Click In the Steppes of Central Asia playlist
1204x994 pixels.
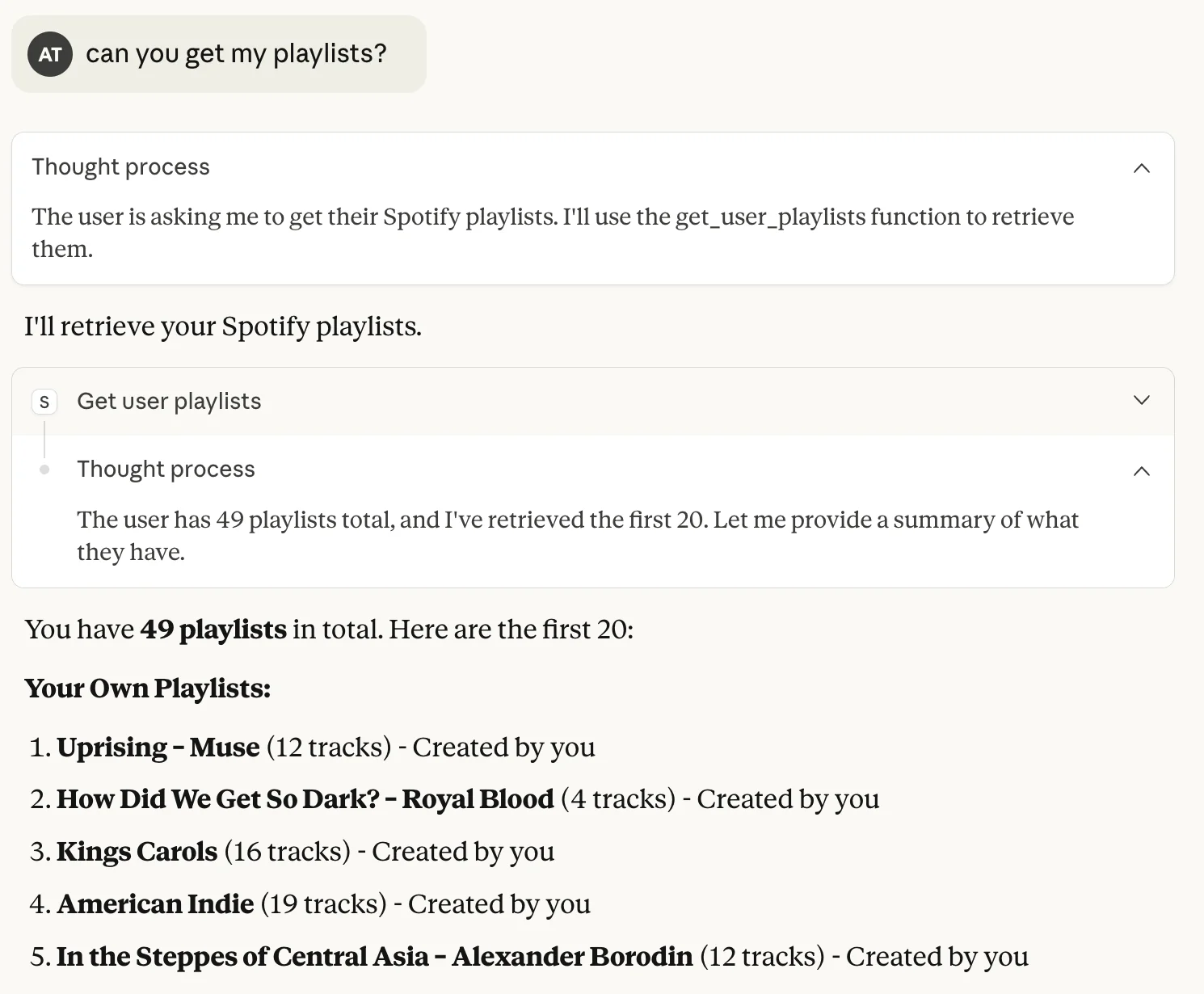374,957
